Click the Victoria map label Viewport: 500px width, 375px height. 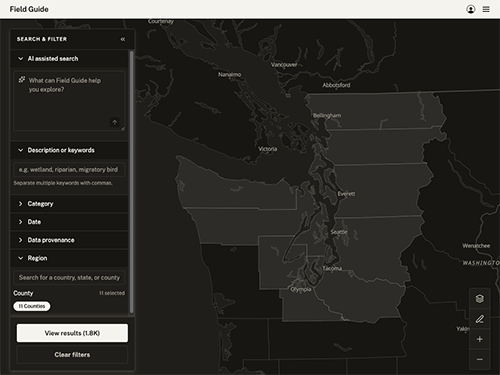point(268,149)
